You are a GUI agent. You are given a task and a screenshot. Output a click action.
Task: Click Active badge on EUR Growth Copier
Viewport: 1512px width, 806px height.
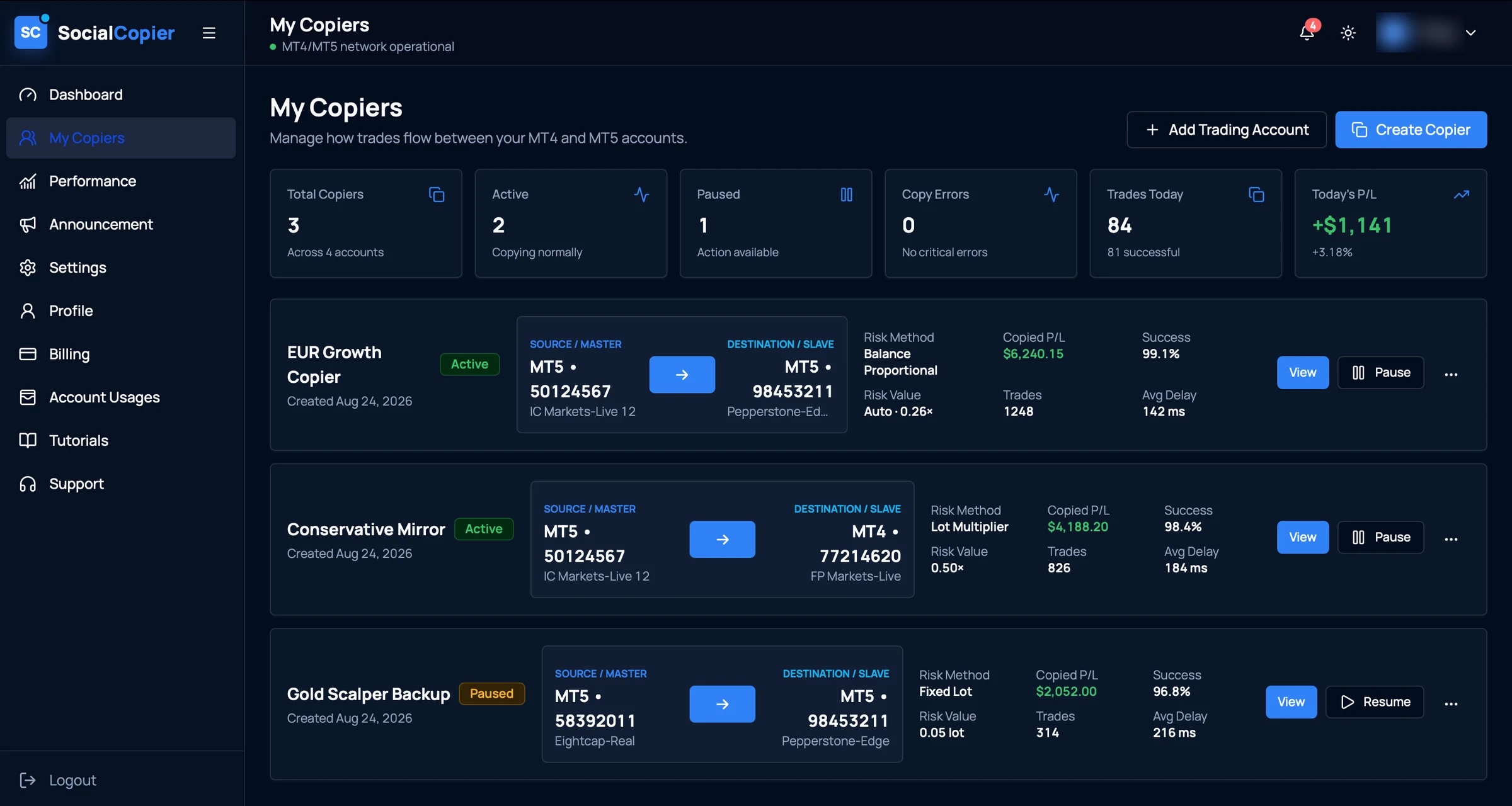point(469,364)
